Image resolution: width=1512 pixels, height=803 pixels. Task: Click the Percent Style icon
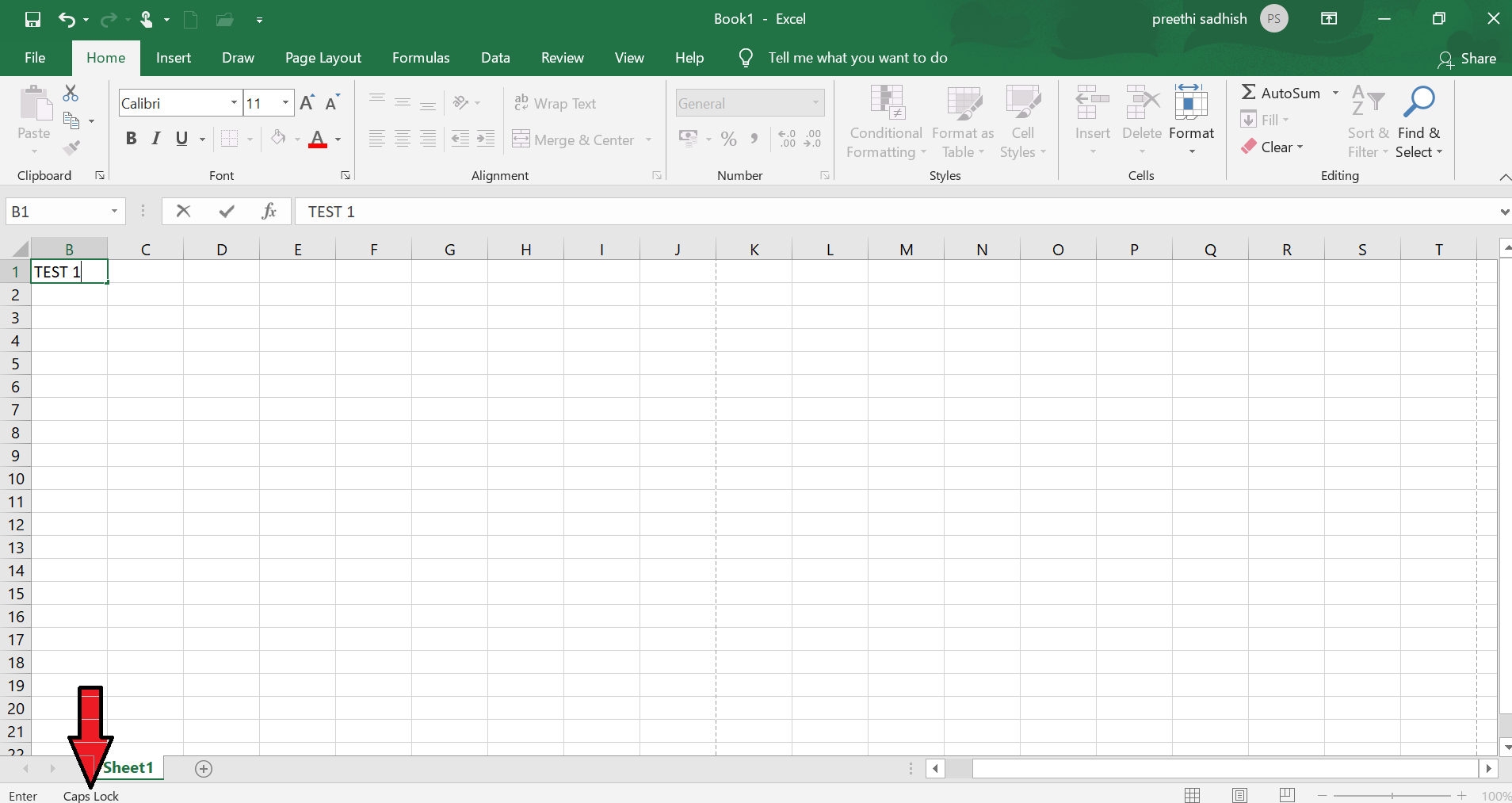(728, 139)
